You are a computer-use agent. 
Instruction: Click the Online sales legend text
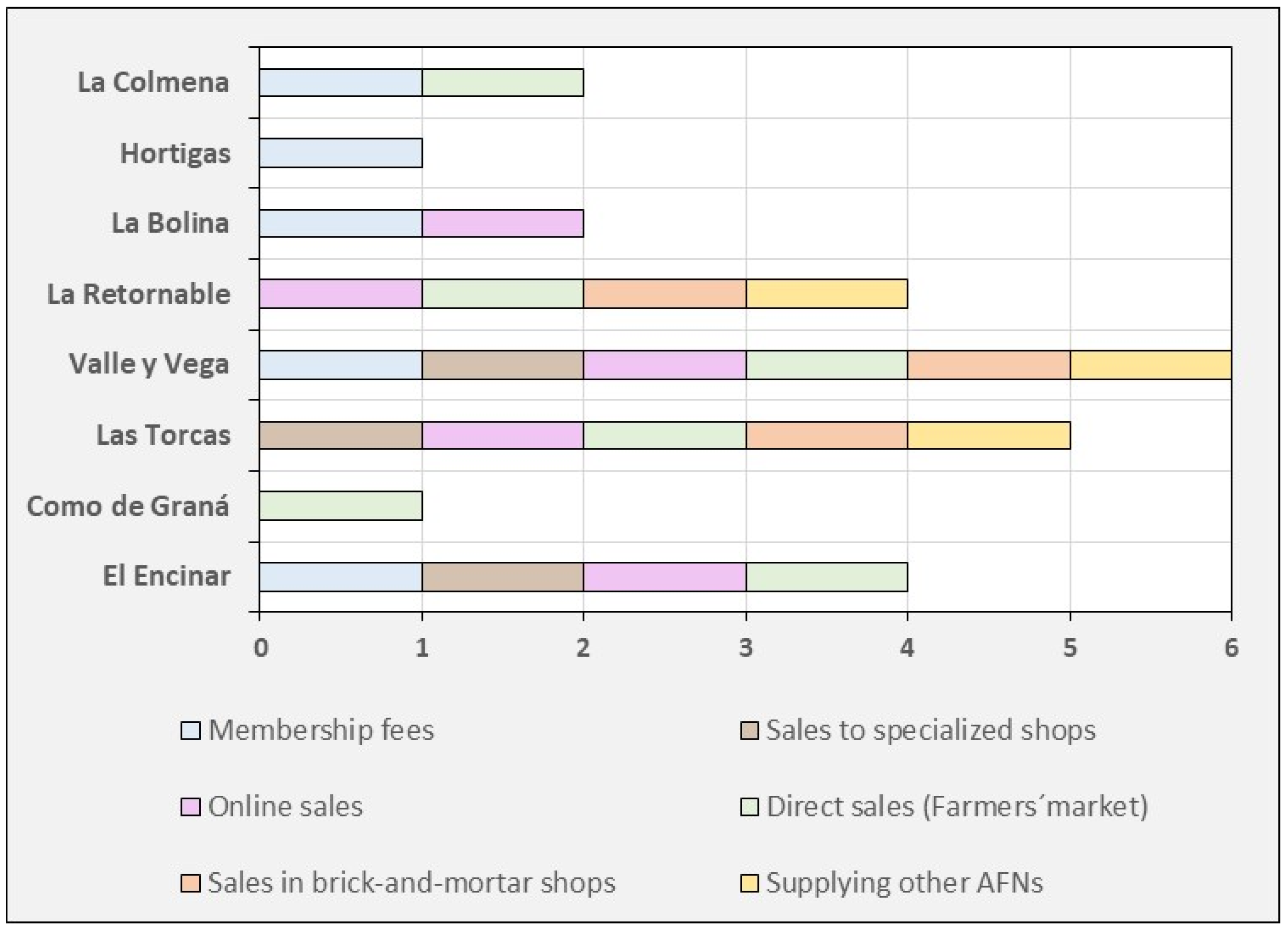coord(285,807)
